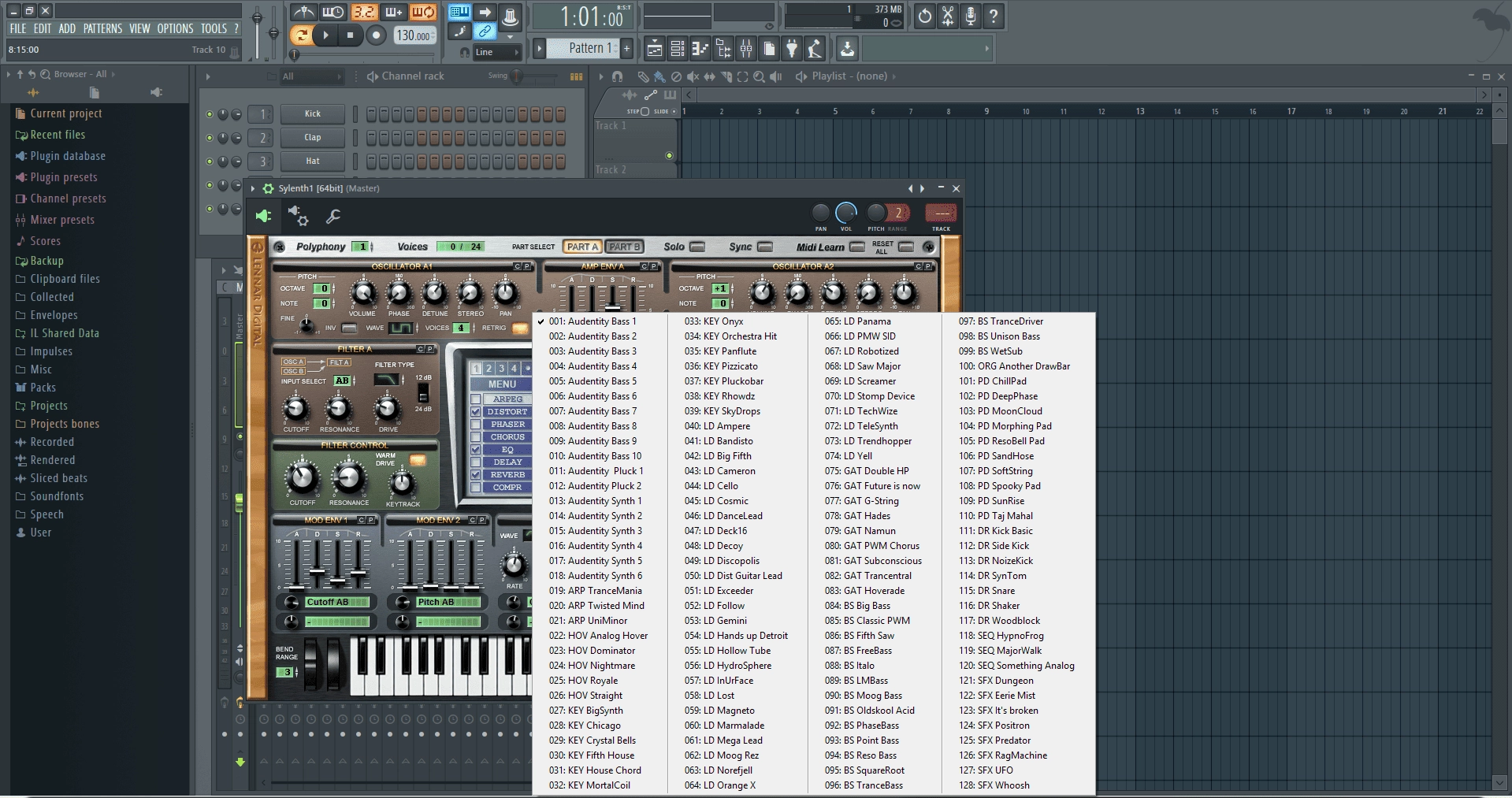Toggle the DISTORT checkbox in Sylenth1 menu
Image resolution: width=1512 pixels, height=798 pixels.
(x=476, y=412)
